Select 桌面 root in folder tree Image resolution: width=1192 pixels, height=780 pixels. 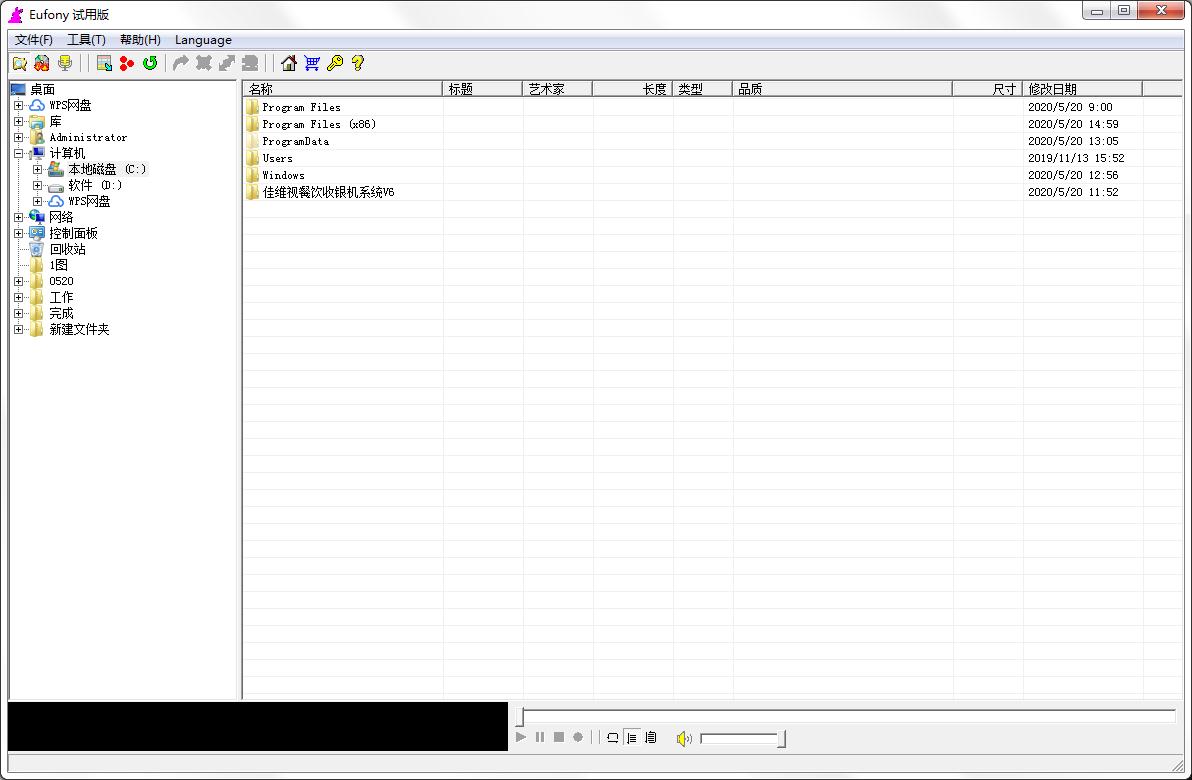42,90
